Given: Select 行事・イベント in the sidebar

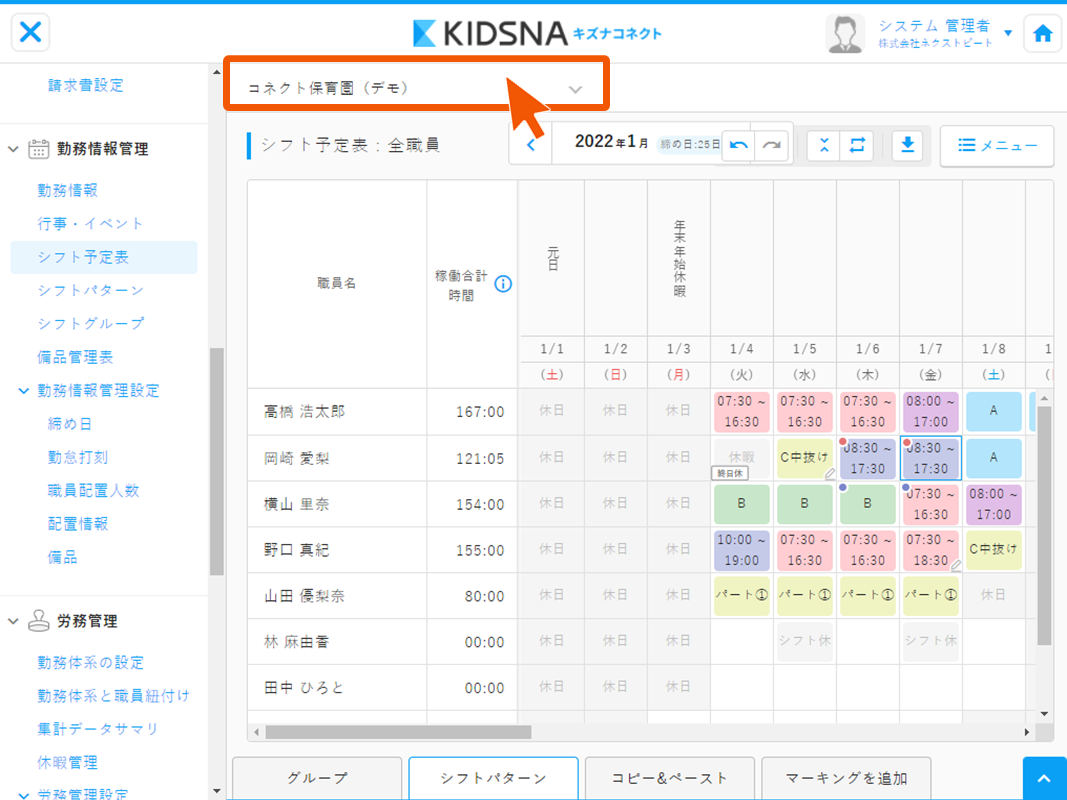Looking at the screenshot, I should (x=90, y=223).
